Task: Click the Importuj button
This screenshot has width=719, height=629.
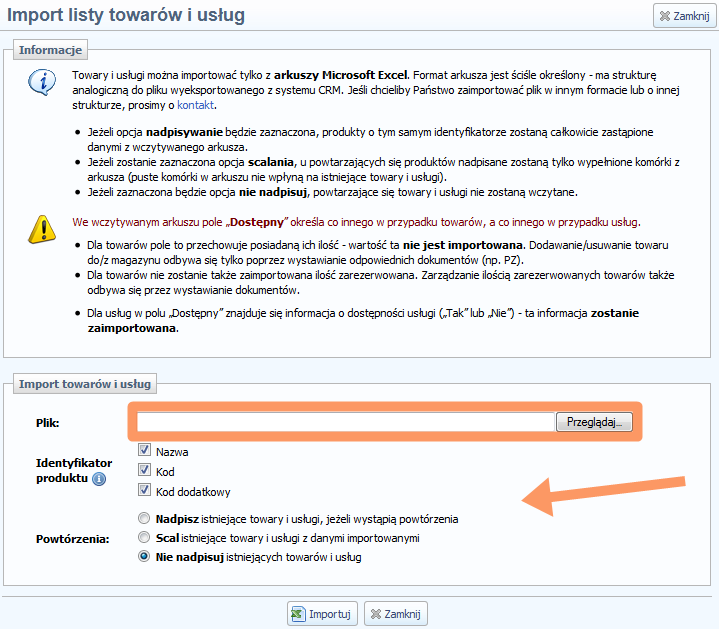Action: coord(321,614)
